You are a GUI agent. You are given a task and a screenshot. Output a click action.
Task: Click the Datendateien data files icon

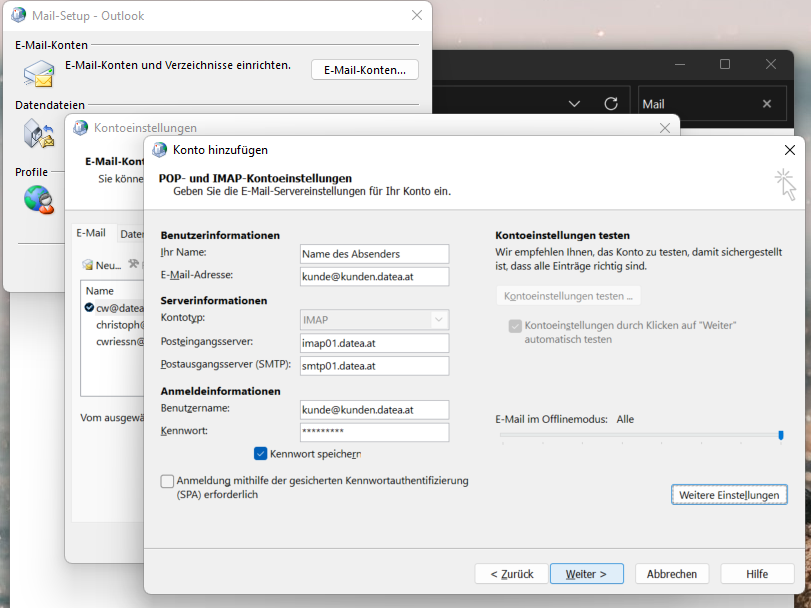point(38,132)
